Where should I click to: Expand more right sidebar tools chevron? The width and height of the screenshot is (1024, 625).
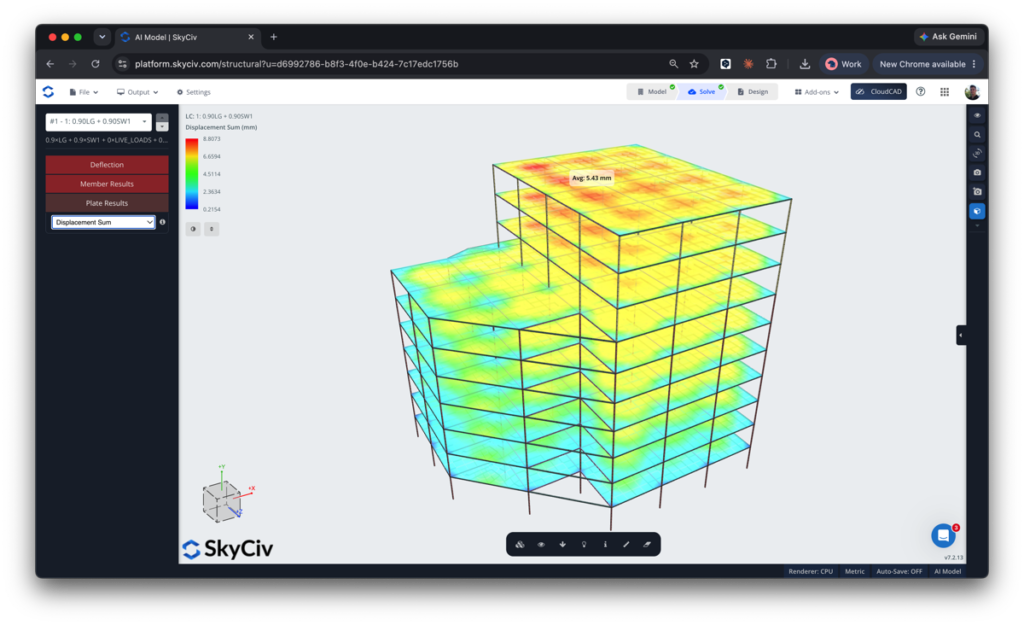[x=977, y=226]
